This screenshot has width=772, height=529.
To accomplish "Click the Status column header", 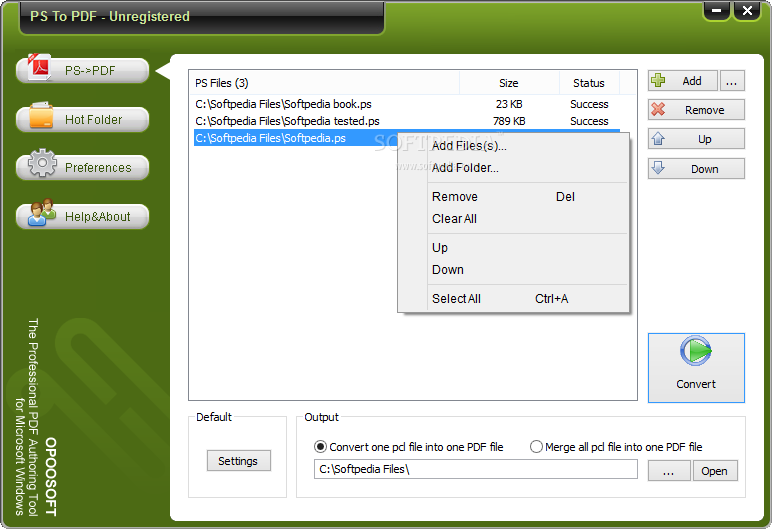I will click(x=589, y=83).
